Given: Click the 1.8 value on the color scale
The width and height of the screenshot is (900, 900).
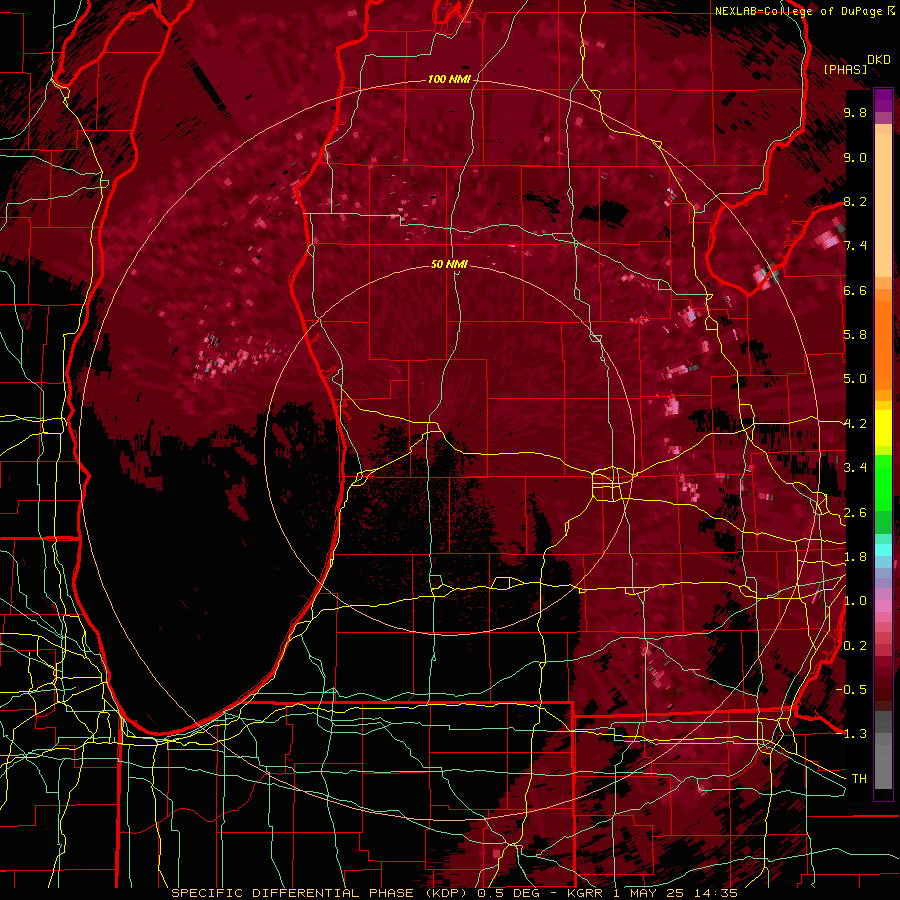Looking at the screenshot, I should click(855, 557).
